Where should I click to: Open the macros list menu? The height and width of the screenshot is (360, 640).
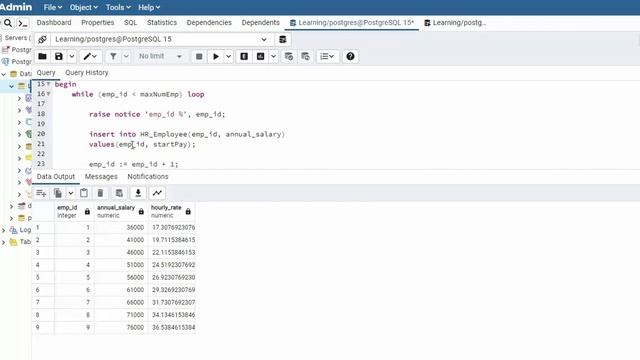point(327,56)
